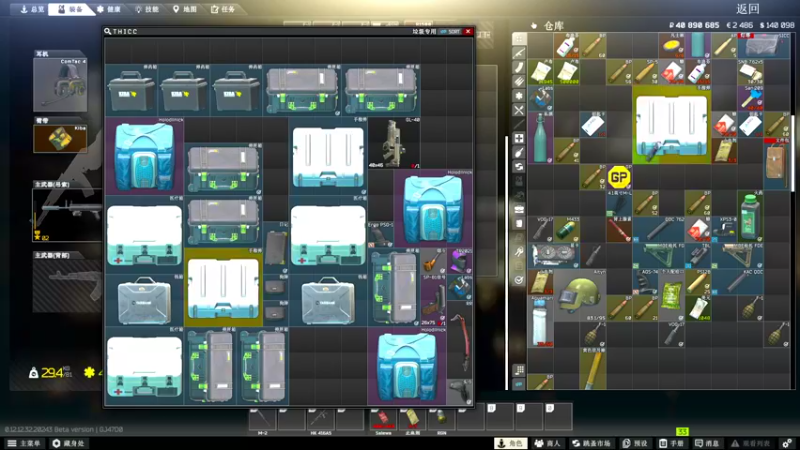Click the Kiba armband slot
This screenshot has width=800, height=450.
(60, 138)
